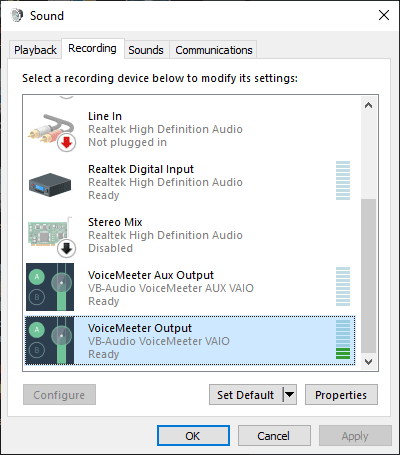Click the Properties button

click(341, 395)
